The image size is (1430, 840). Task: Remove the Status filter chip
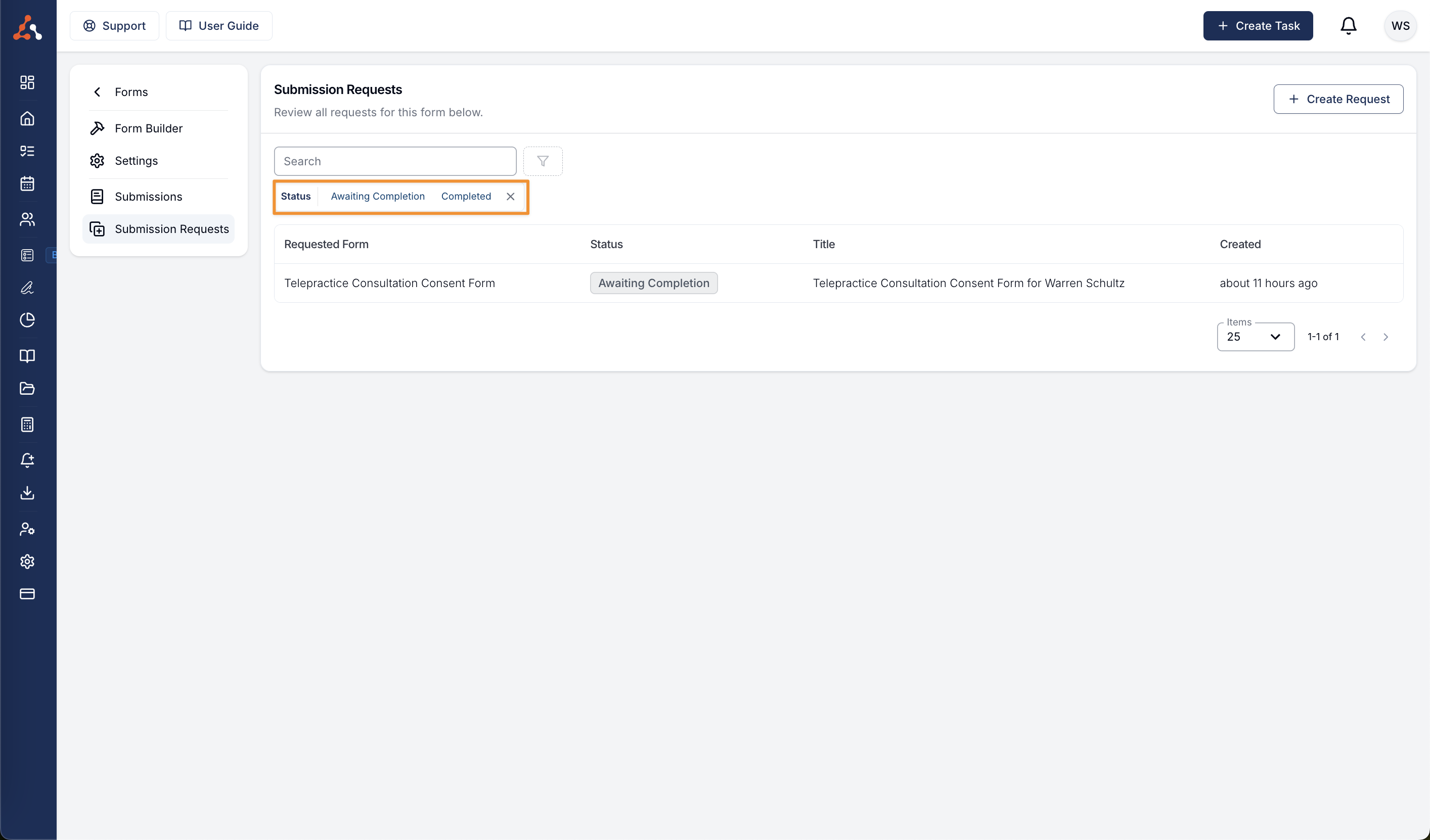click(x=510, y=196)
